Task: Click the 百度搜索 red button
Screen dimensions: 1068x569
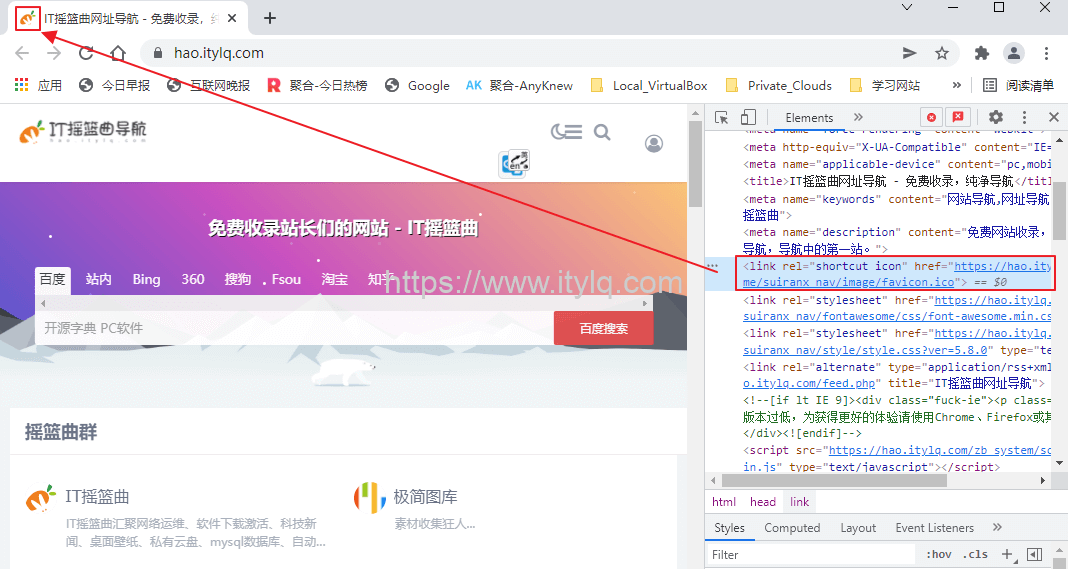Action: (603, 328)
